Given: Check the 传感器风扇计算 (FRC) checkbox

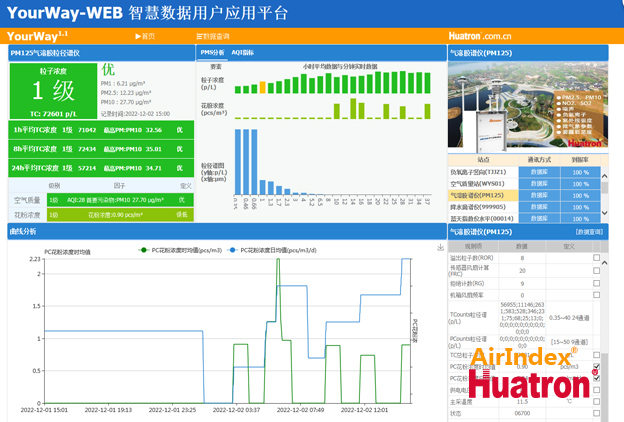Looking at the screenshot, I should click(597, 270).
